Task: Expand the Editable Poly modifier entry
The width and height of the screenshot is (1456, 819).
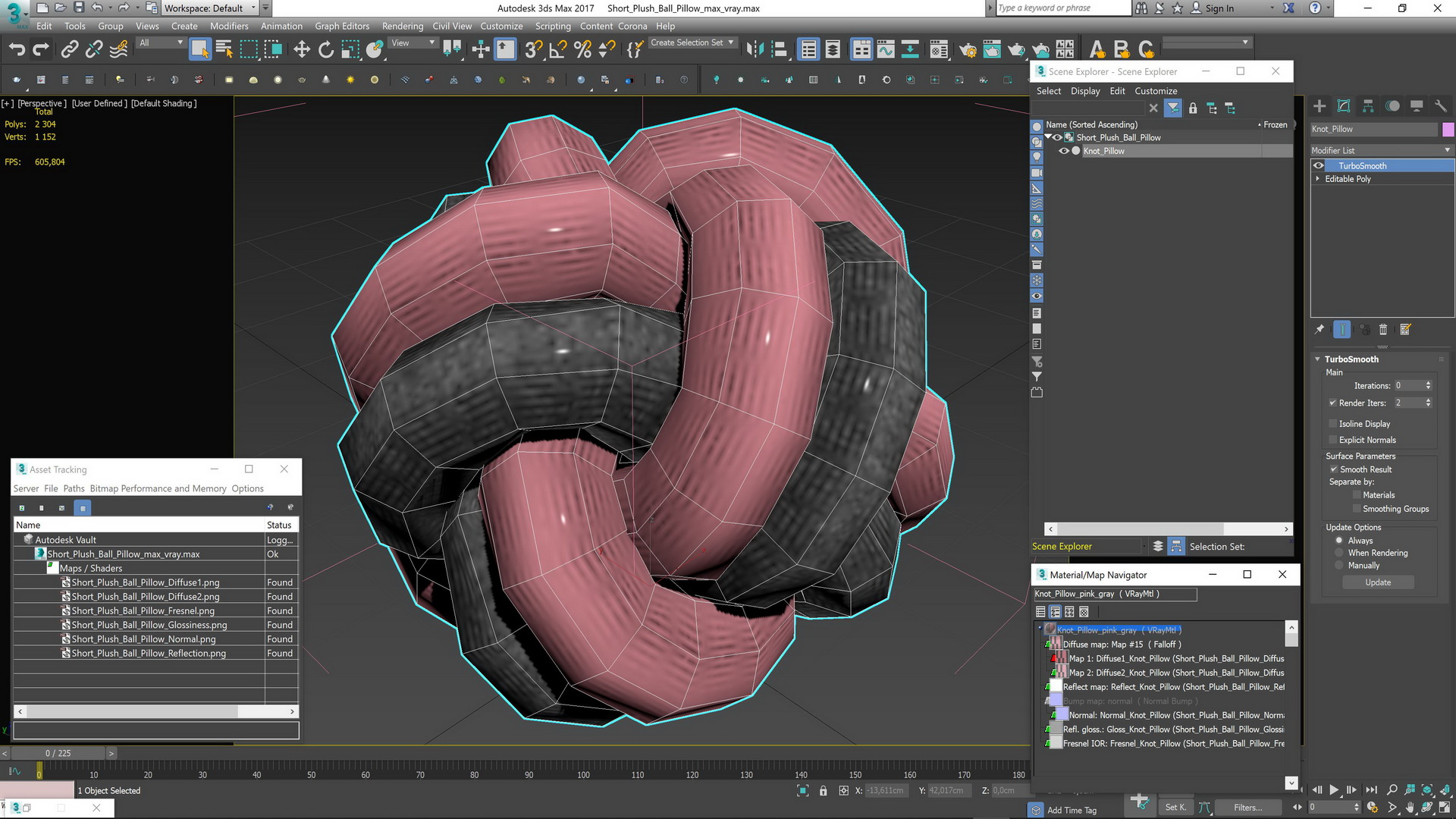Action: click(1318, 179)
